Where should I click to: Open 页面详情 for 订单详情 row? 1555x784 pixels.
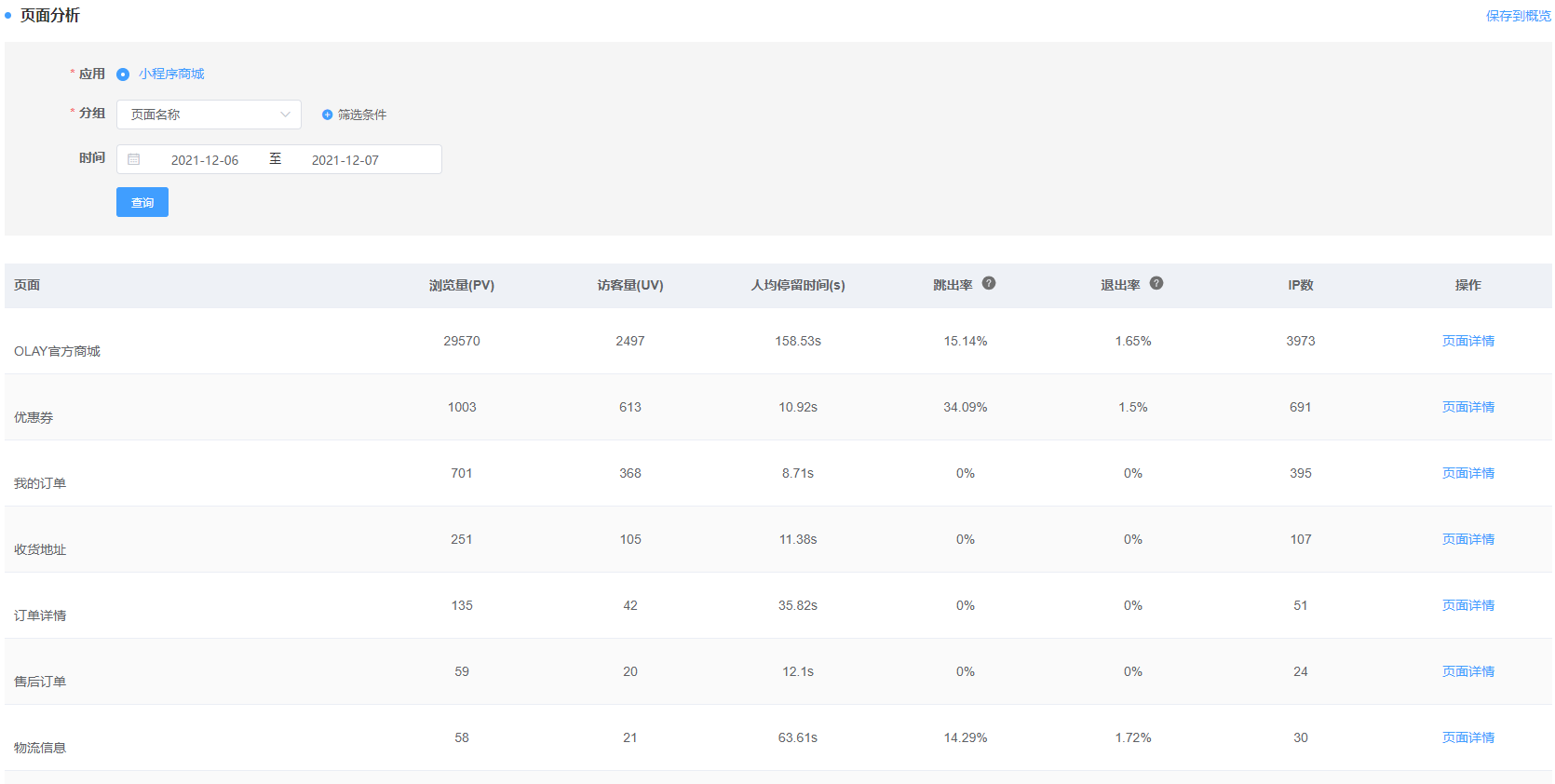tap(1467, 605)
